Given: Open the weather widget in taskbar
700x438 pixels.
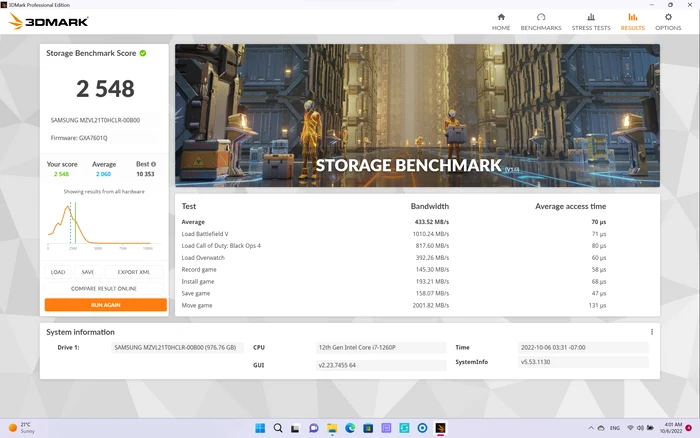Looking at the screenshot, I should pos(21,428).
